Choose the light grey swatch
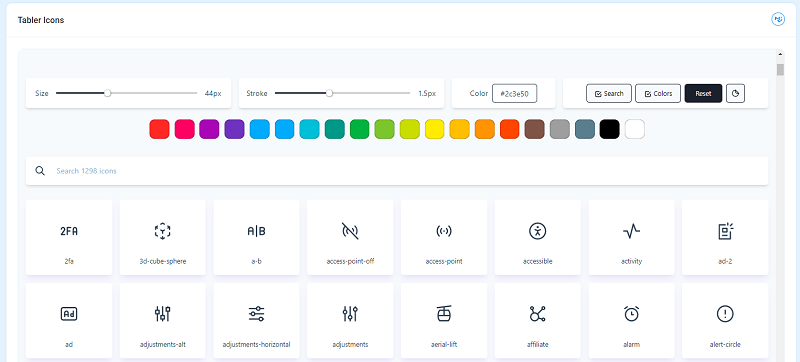The height and width of the screenshot is (362, 800). click(x=559, y=129)
